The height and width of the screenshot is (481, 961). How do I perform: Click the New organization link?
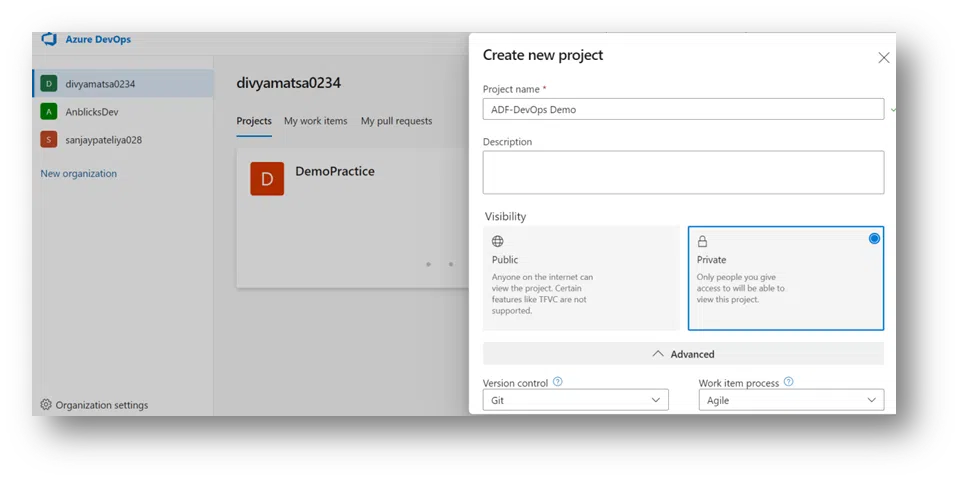tap(79, 174)
